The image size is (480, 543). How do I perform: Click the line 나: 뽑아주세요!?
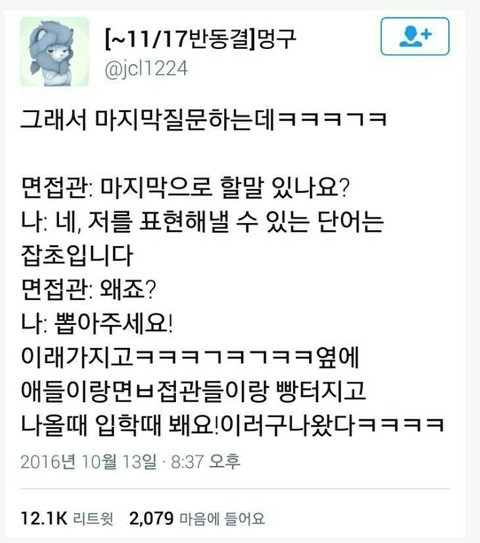97,323
